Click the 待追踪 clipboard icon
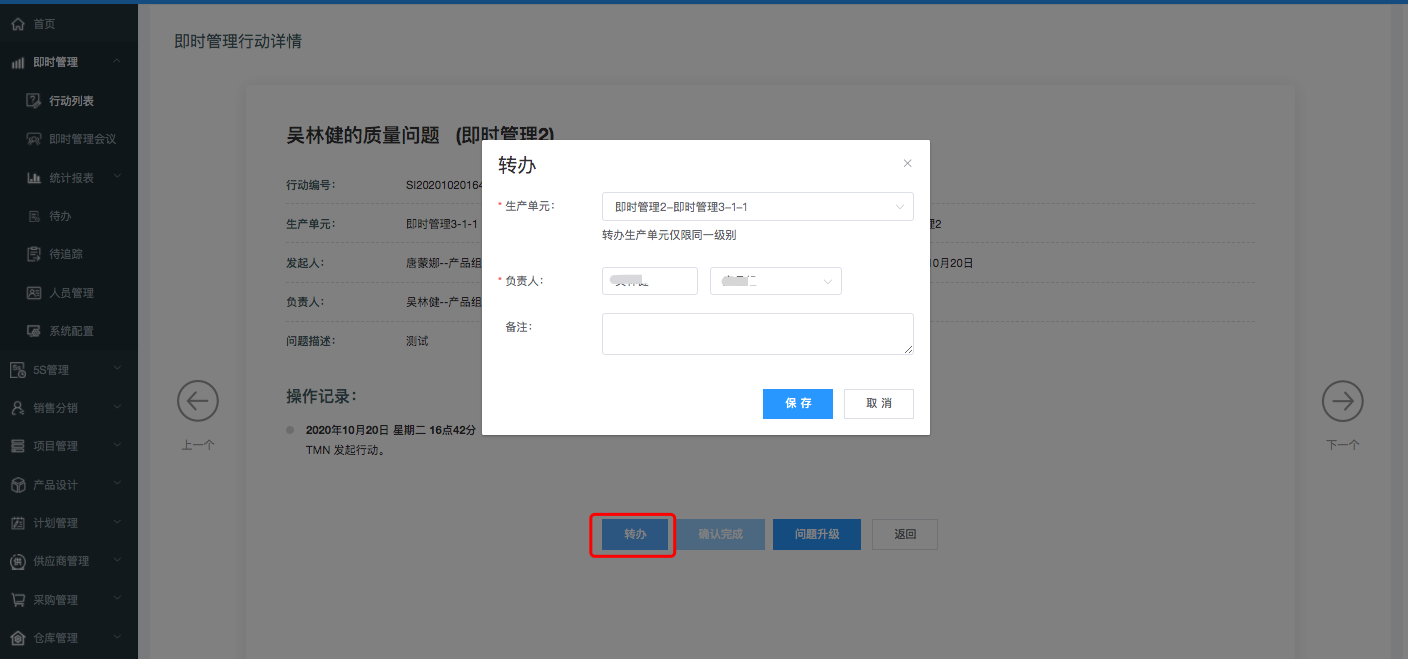The width and height of the screenshot is (1408, 659). (33, 255)
